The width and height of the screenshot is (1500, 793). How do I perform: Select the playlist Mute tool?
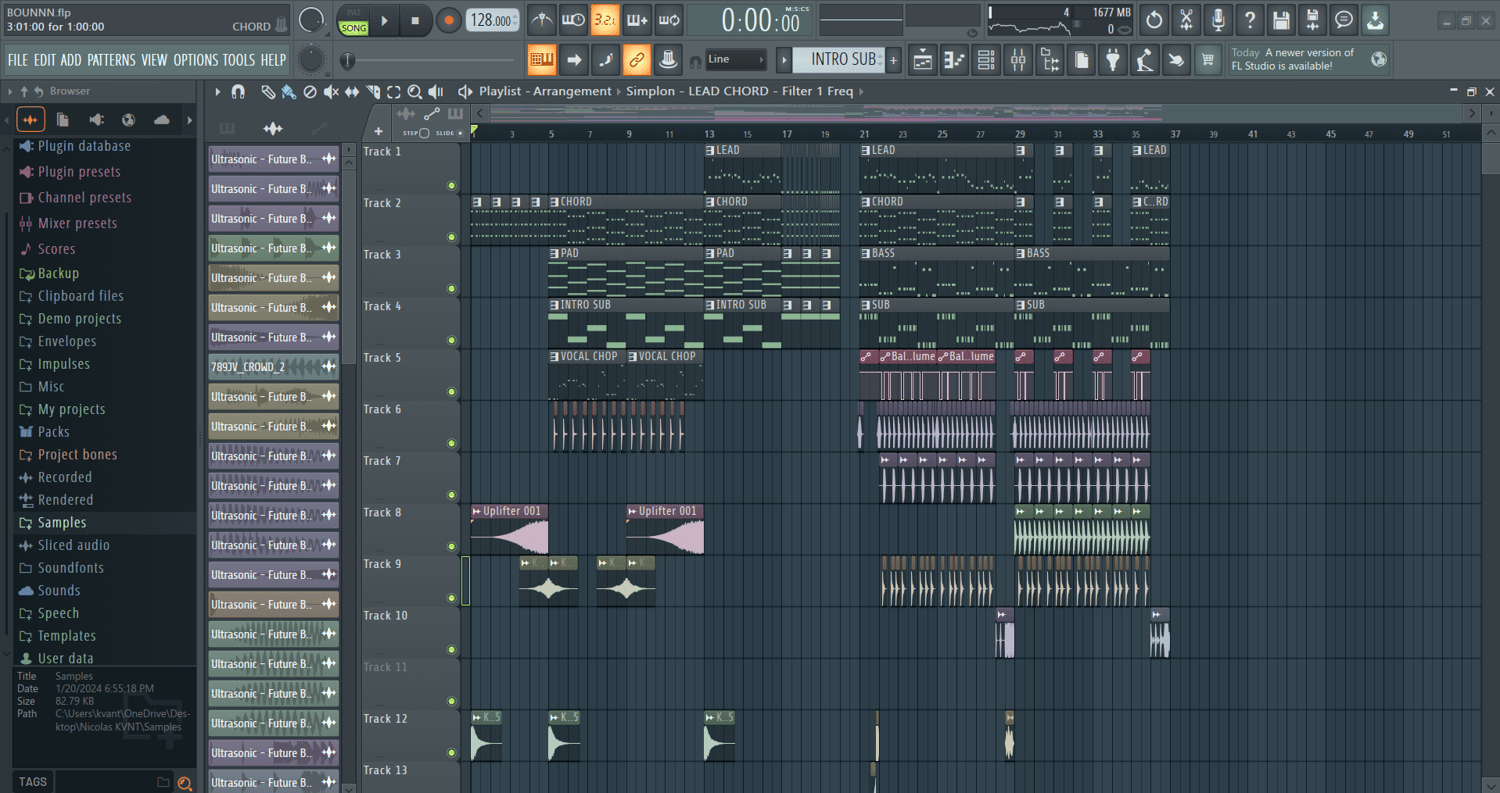coord(331,92)
